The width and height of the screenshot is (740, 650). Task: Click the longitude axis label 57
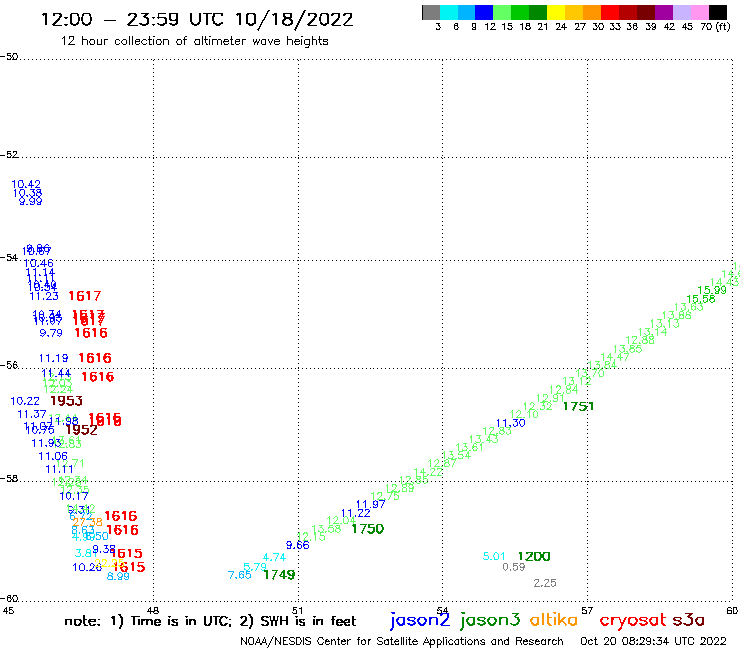pos(587,610)
